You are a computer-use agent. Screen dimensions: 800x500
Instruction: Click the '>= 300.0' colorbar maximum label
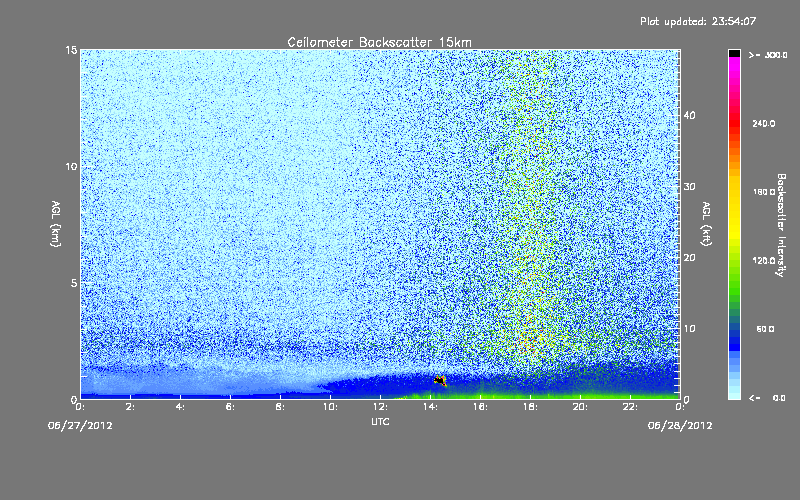(x=768, y=55)
